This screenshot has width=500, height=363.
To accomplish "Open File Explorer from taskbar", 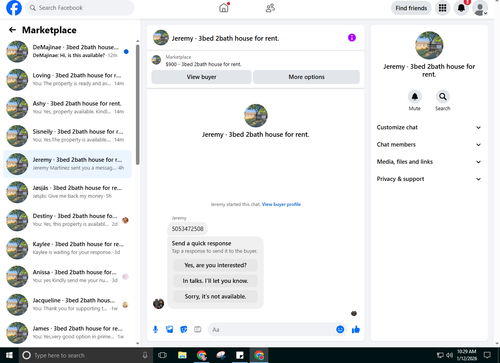I will tap(182, 355).
